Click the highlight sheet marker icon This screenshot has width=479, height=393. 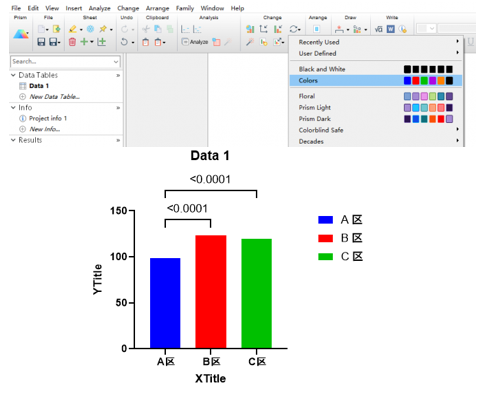73,29
